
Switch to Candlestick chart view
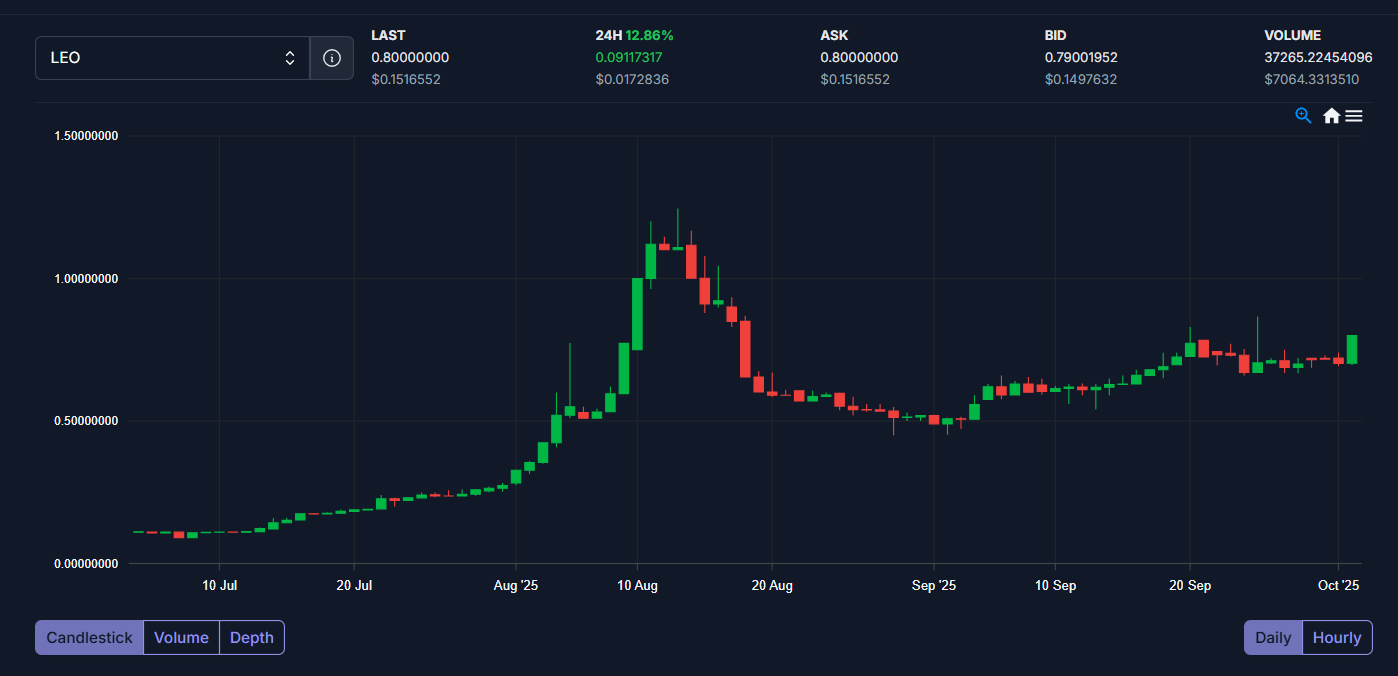click(x=89, y=638)
